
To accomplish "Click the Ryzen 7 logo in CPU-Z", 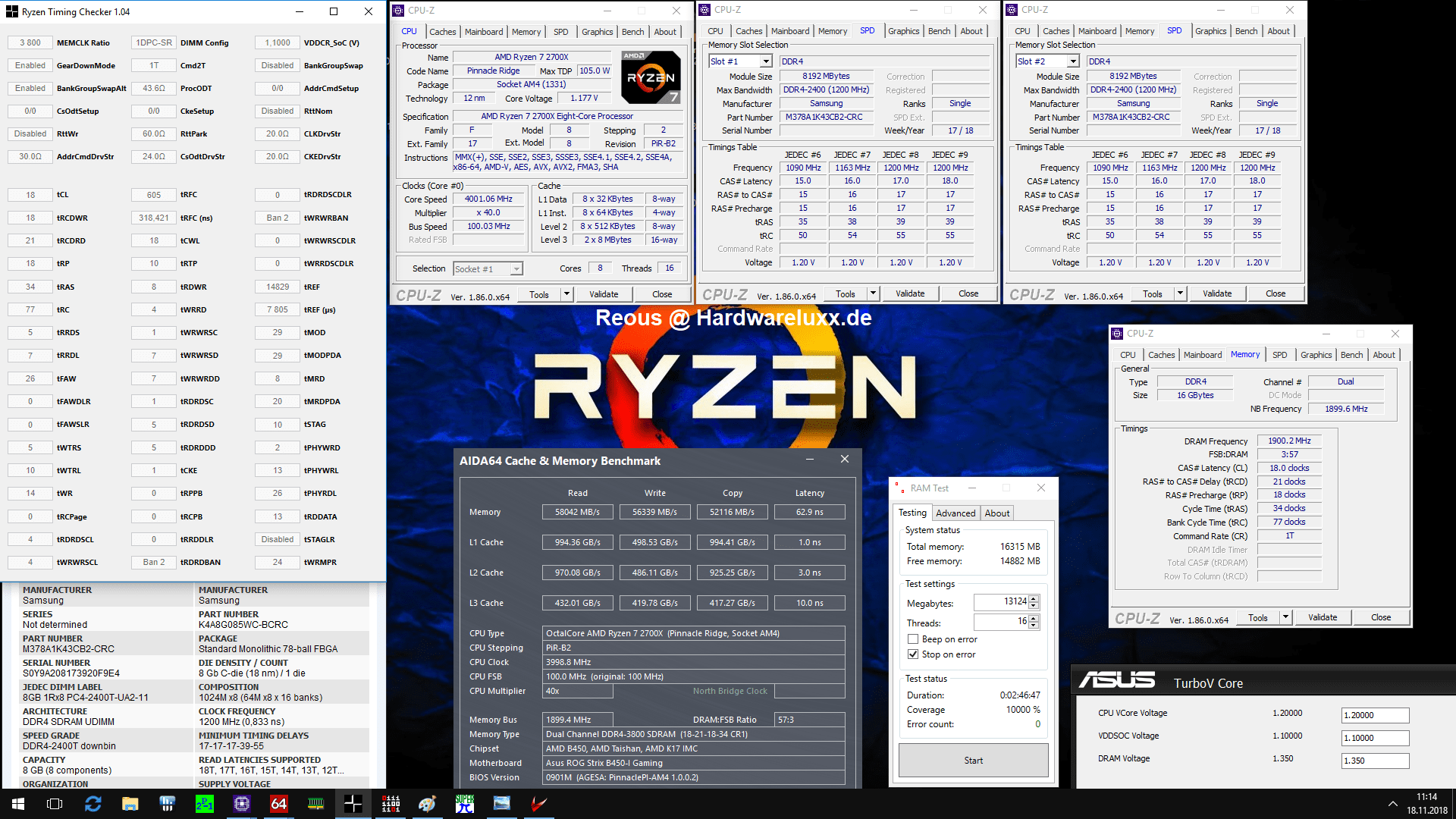I will pos(651,77).
